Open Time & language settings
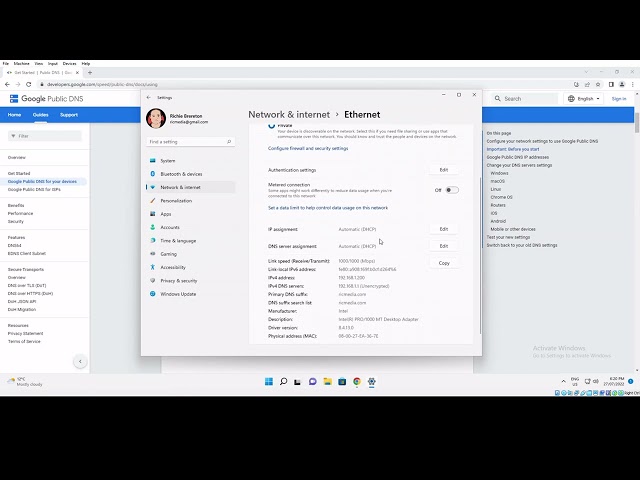Image resolution: width=640 pixels, height=480 pixels. 178,241
